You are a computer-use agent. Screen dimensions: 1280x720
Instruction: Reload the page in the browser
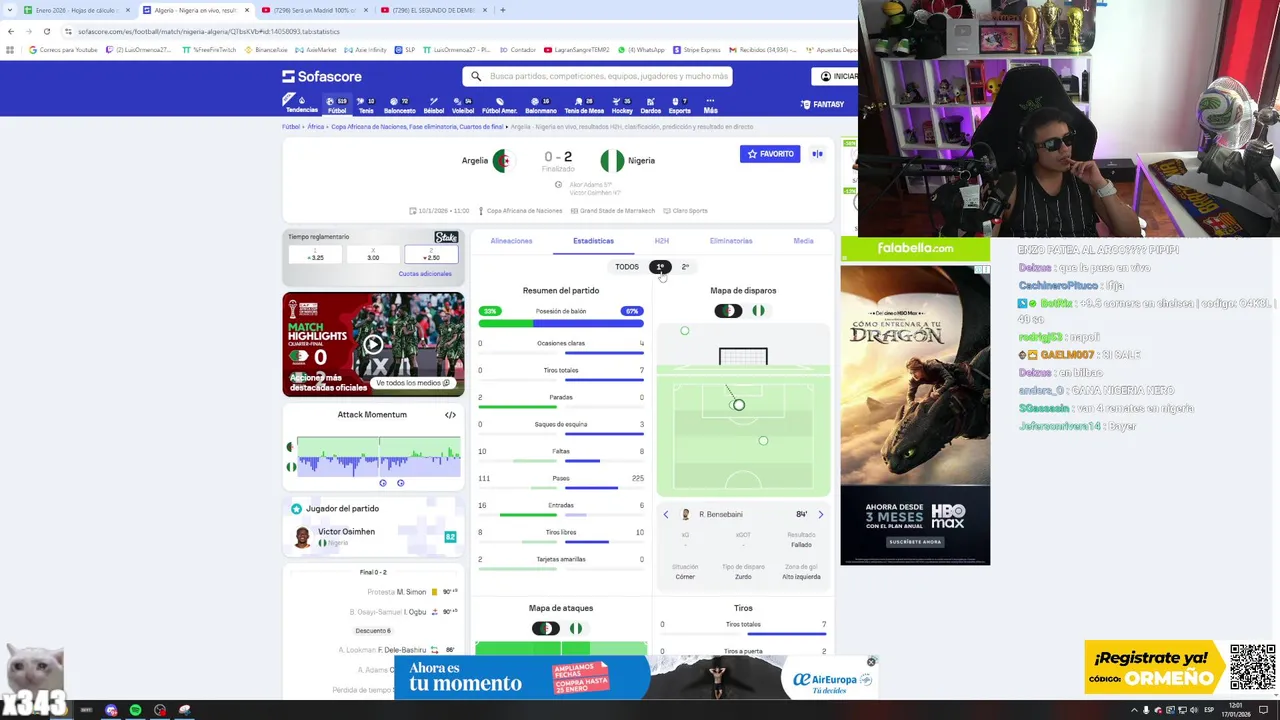(x=46, y=31)
